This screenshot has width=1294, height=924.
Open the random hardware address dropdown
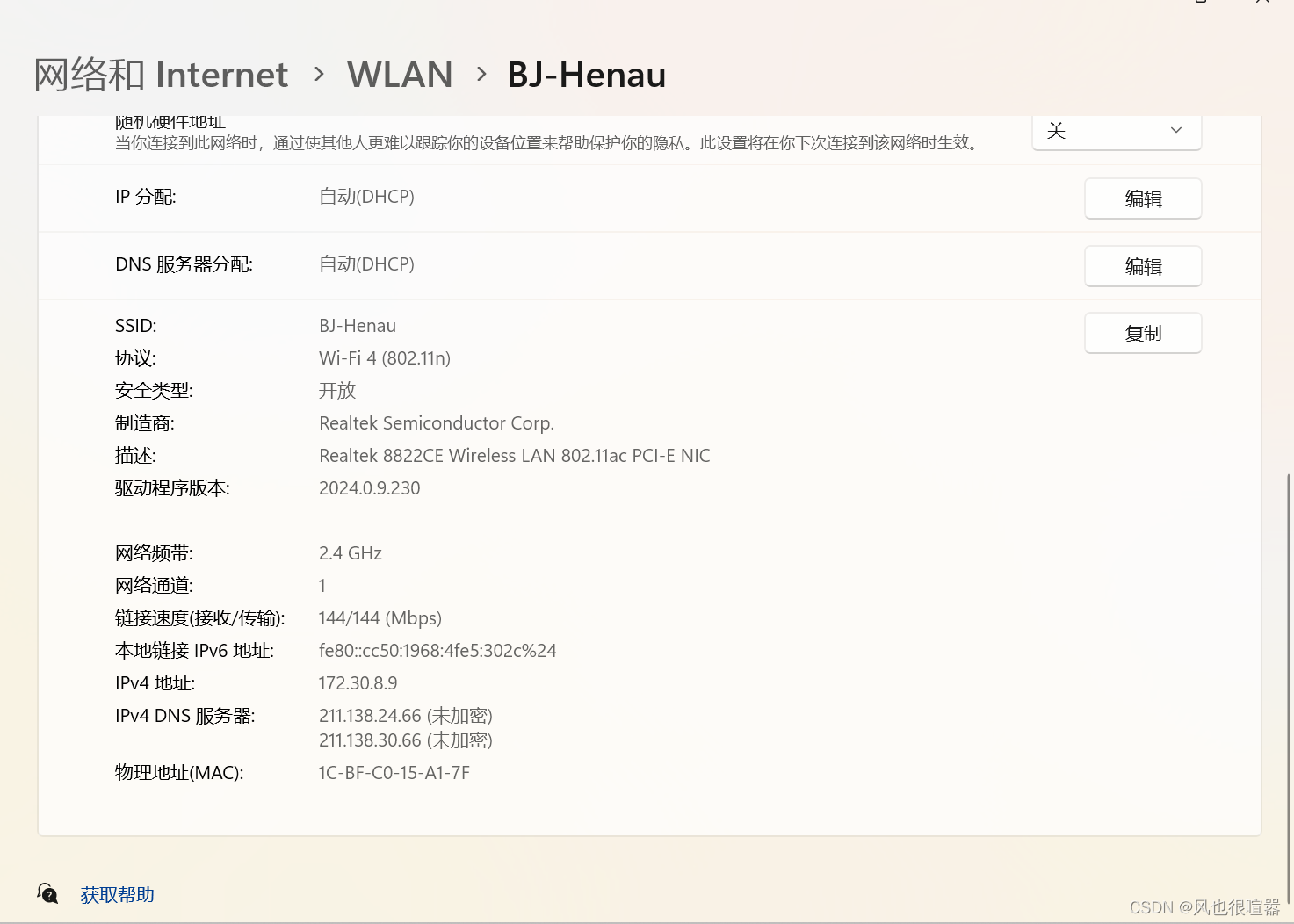1117,132
